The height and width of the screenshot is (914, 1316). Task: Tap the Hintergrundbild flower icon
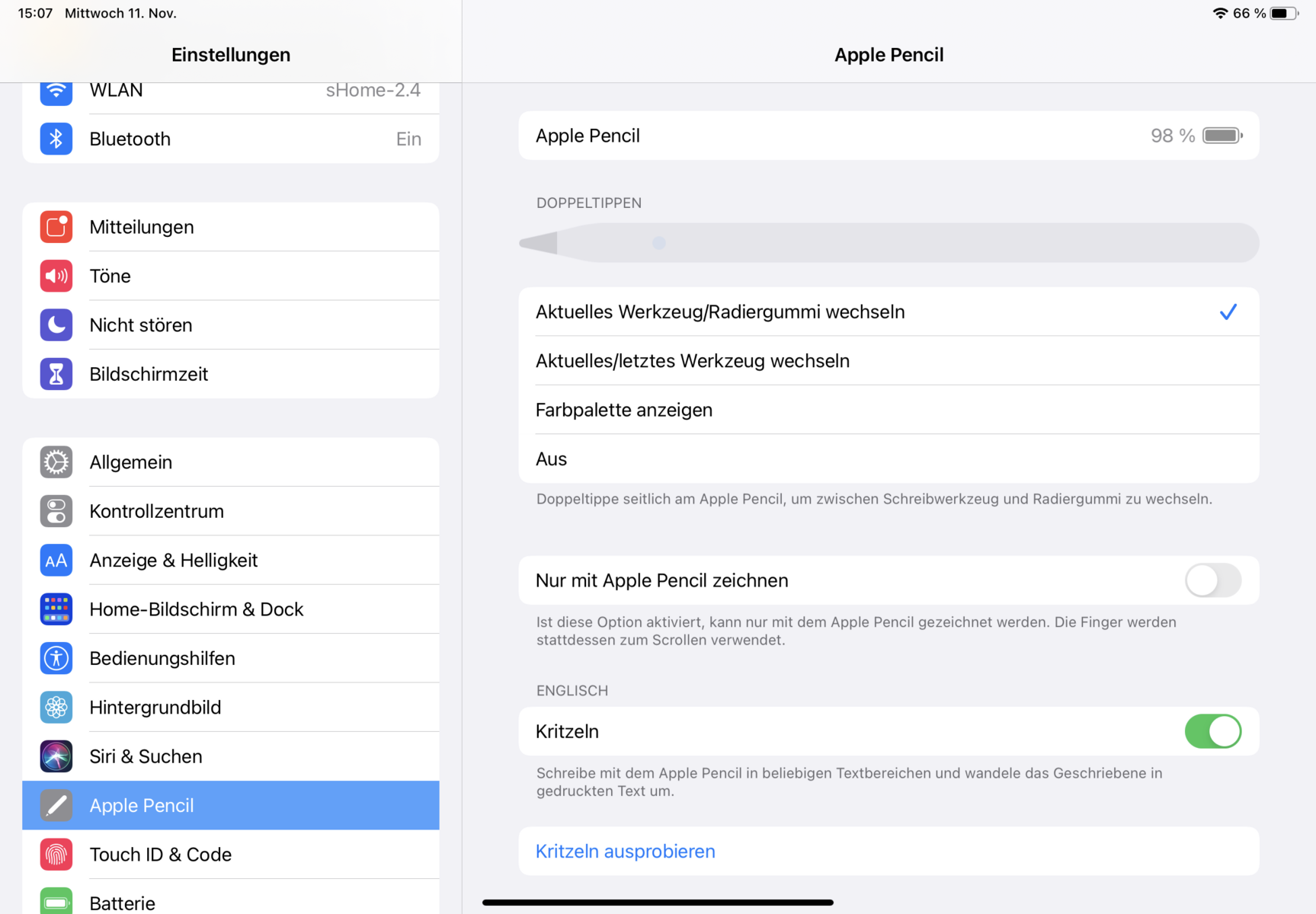point(56,708)
